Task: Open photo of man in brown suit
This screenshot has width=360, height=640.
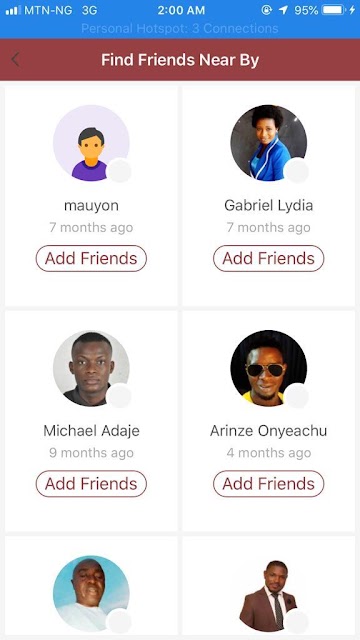Action: point(269,594)
